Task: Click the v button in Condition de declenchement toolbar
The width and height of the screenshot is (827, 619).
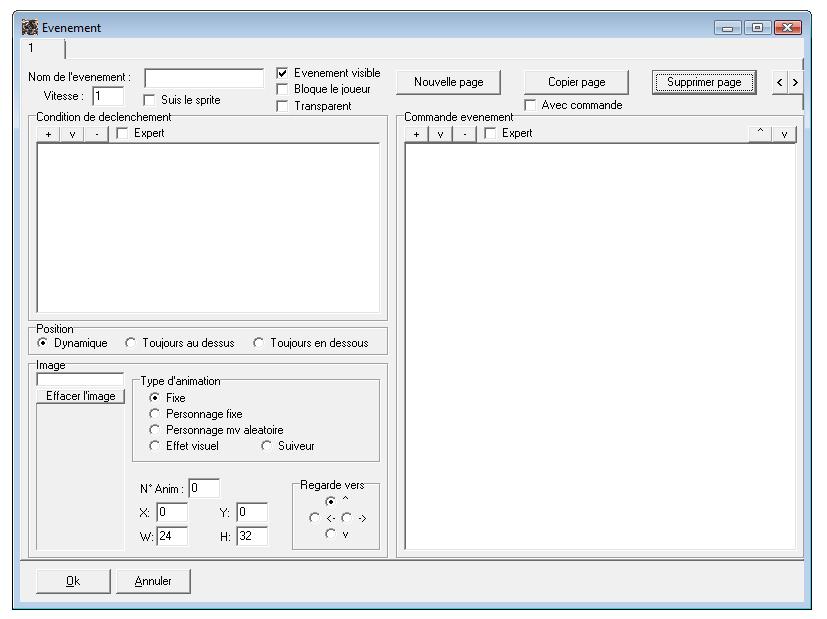Action: (72, 134)
